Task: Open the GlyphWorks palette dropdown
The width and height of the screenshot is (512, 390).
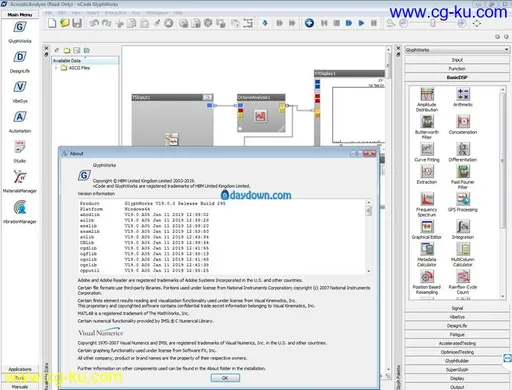Action: [x=457, y=50]
